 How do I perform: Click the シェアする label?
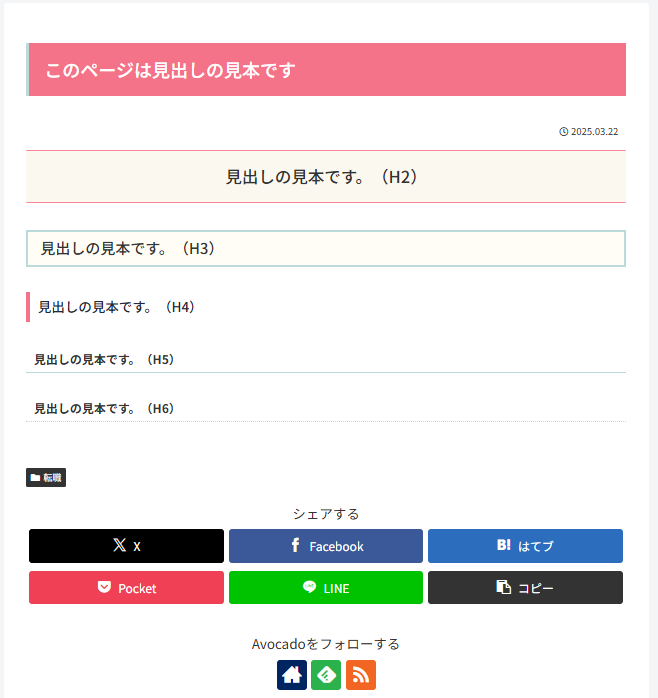click(x=326, y=514)
